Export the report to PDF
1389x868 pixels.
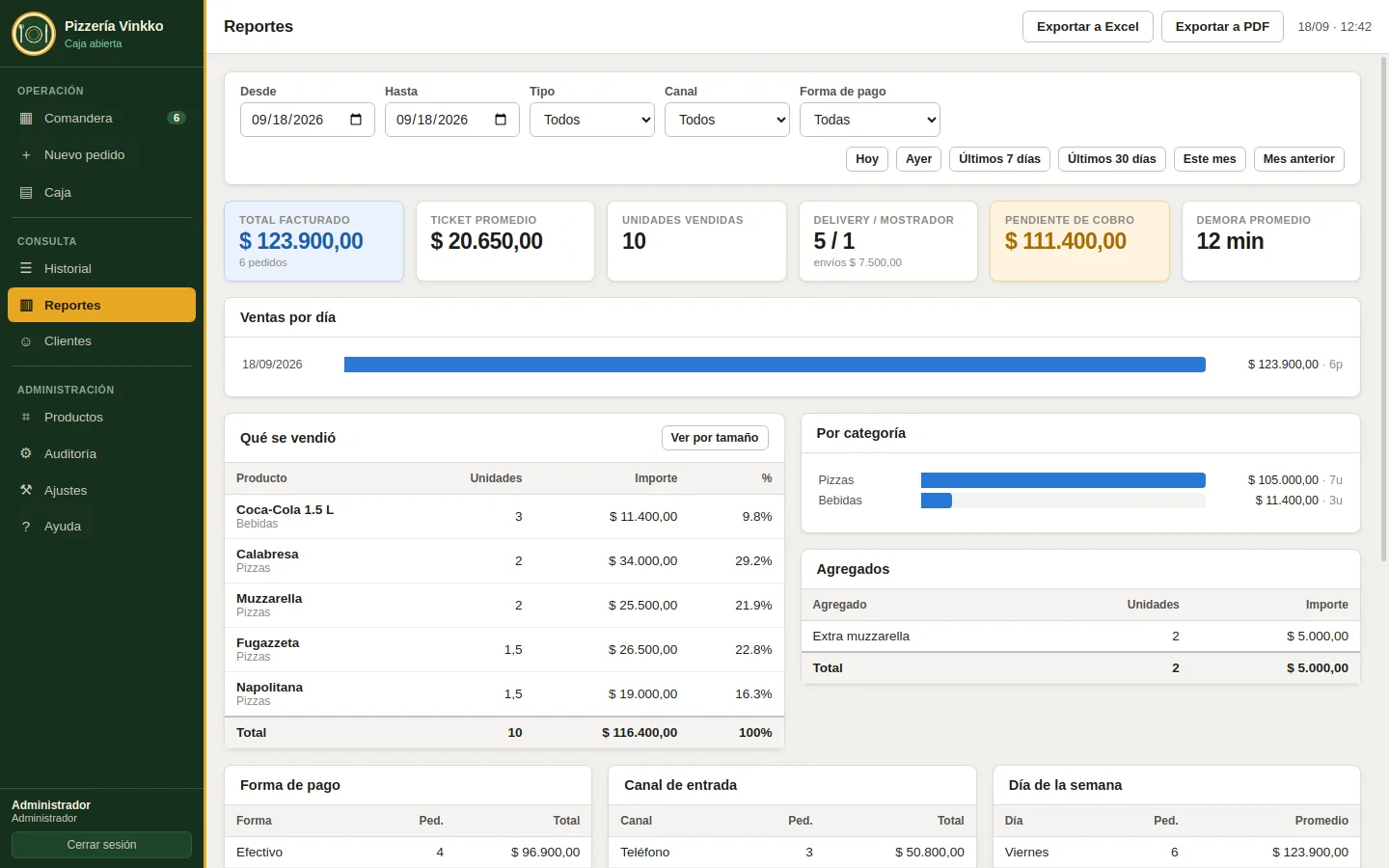[x=1222, y=27]
